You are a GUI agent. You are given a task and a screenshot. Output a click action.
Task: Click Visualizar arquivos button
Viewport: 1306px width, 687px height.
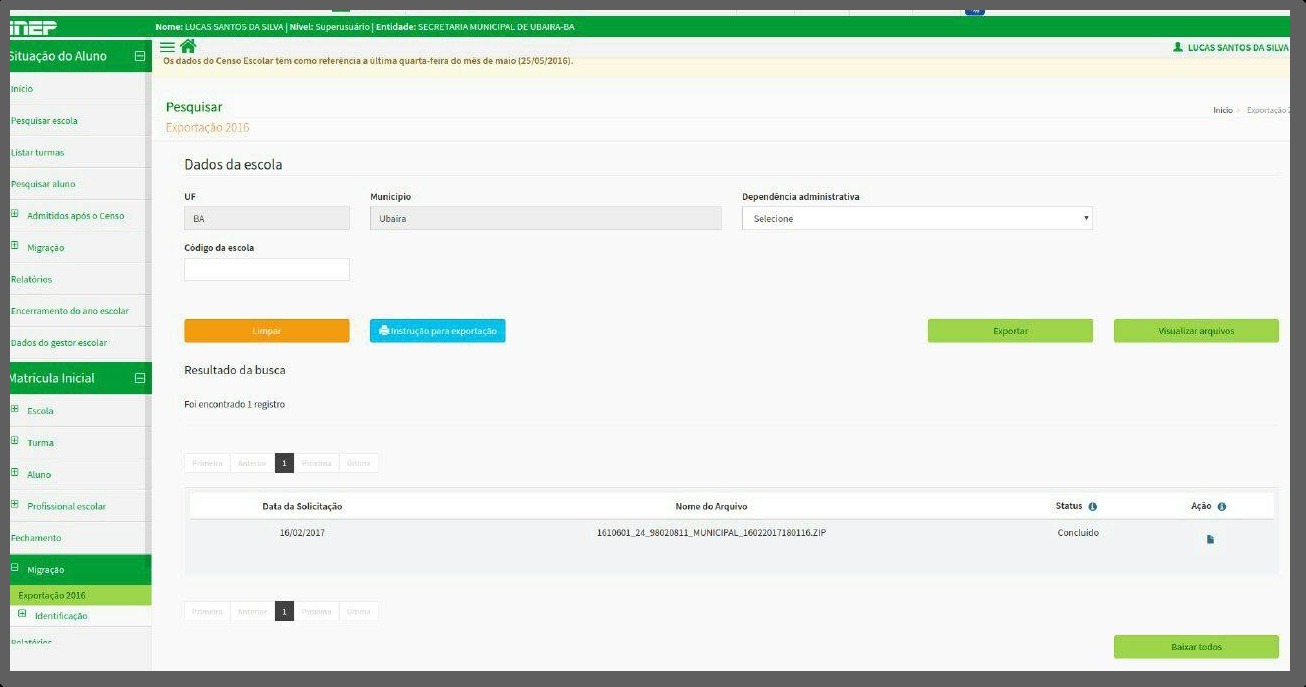coord(1196,331)
